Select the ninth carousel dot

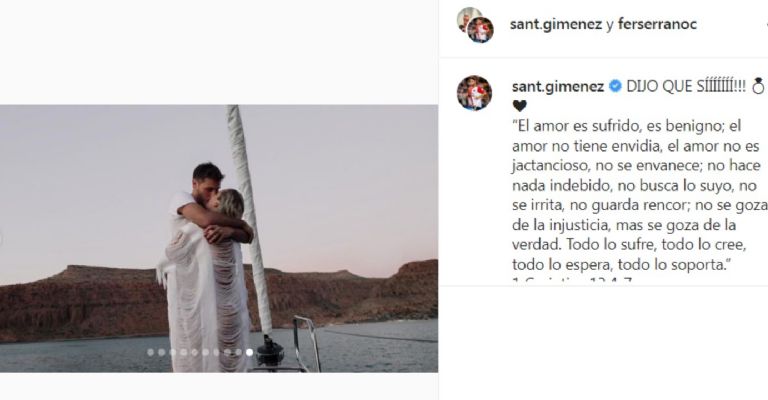pyautogui.click(x=239, y=352)
